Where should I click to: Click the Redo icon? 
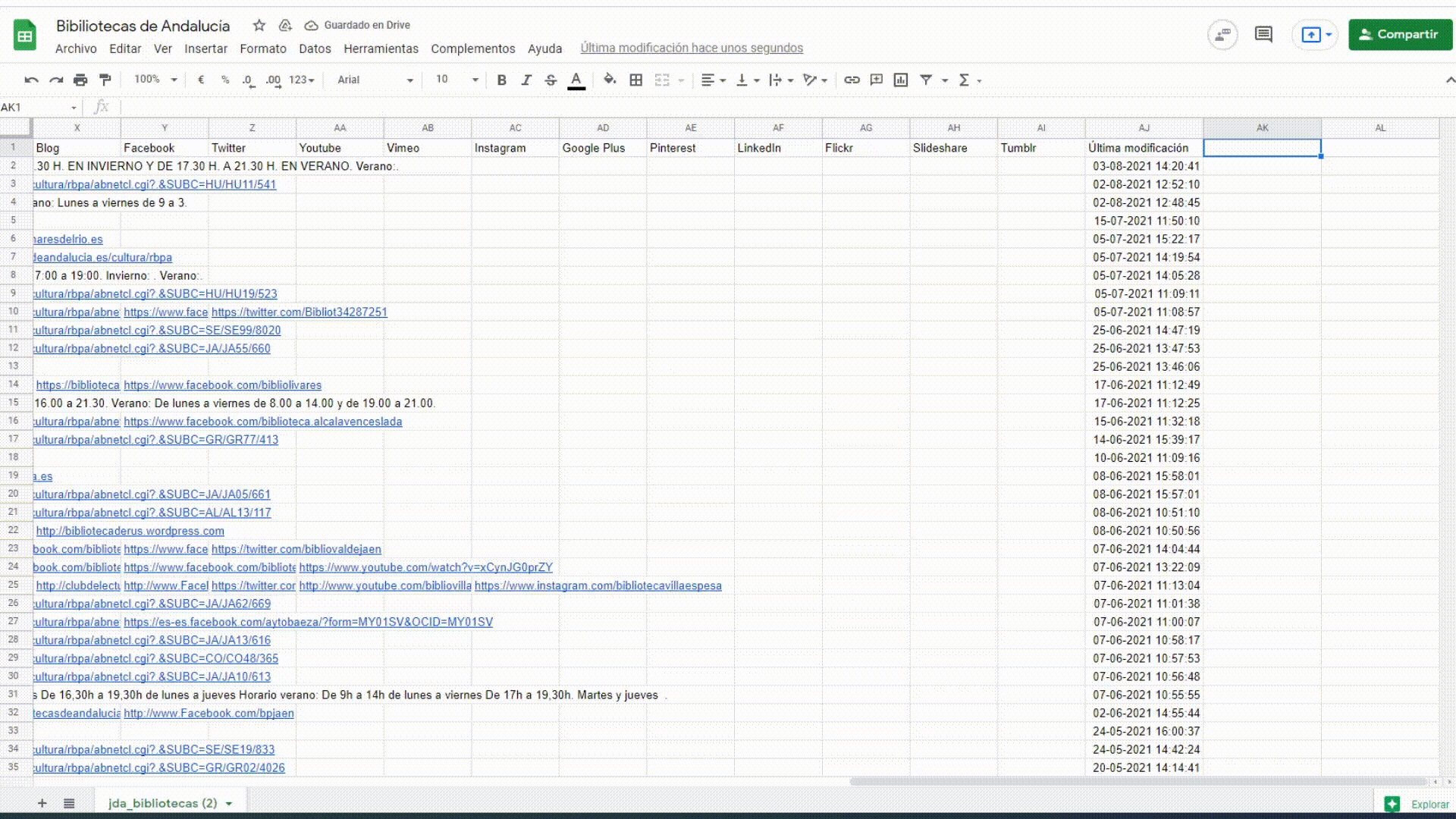56,80
